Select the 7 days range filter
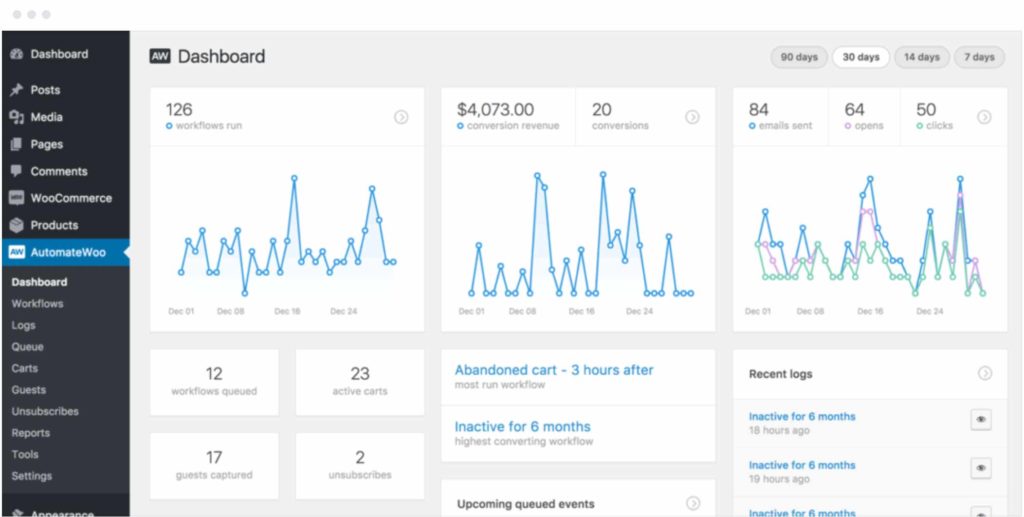This screenshot has width=1024, height=517. (x=979, y=57)
